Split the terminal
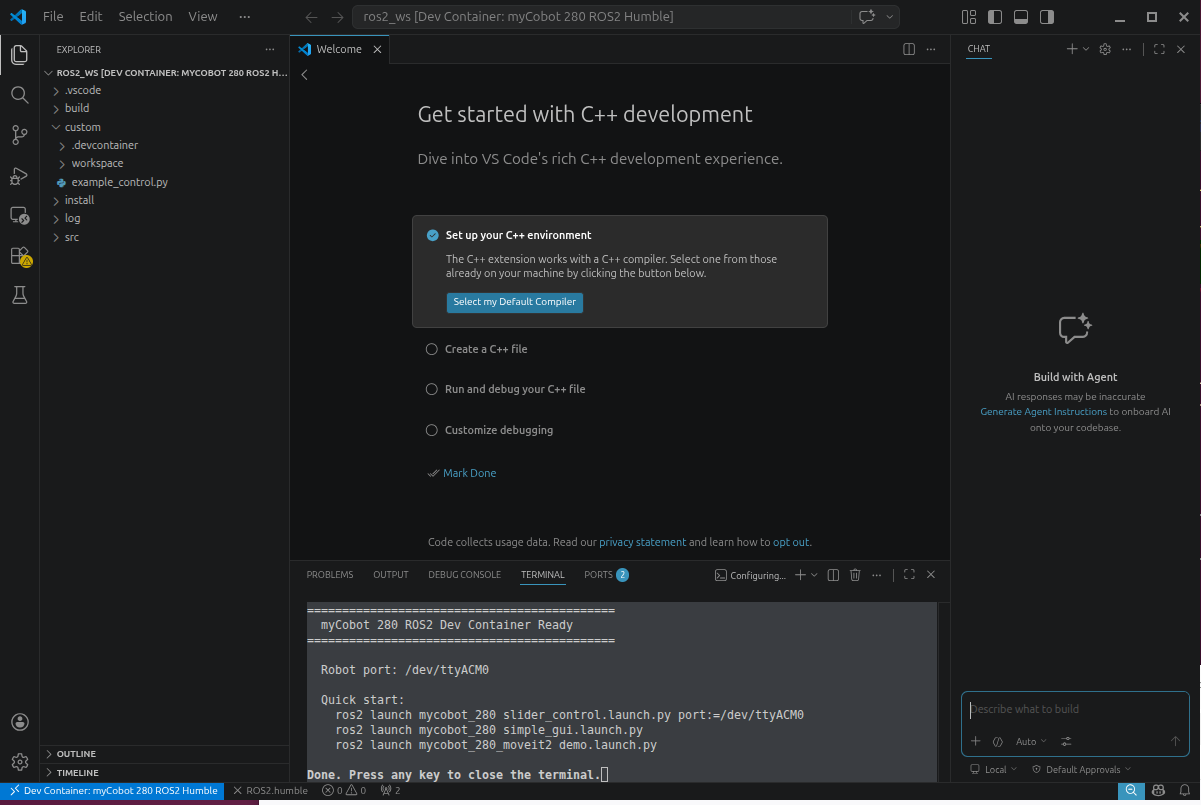 point(834,575)
